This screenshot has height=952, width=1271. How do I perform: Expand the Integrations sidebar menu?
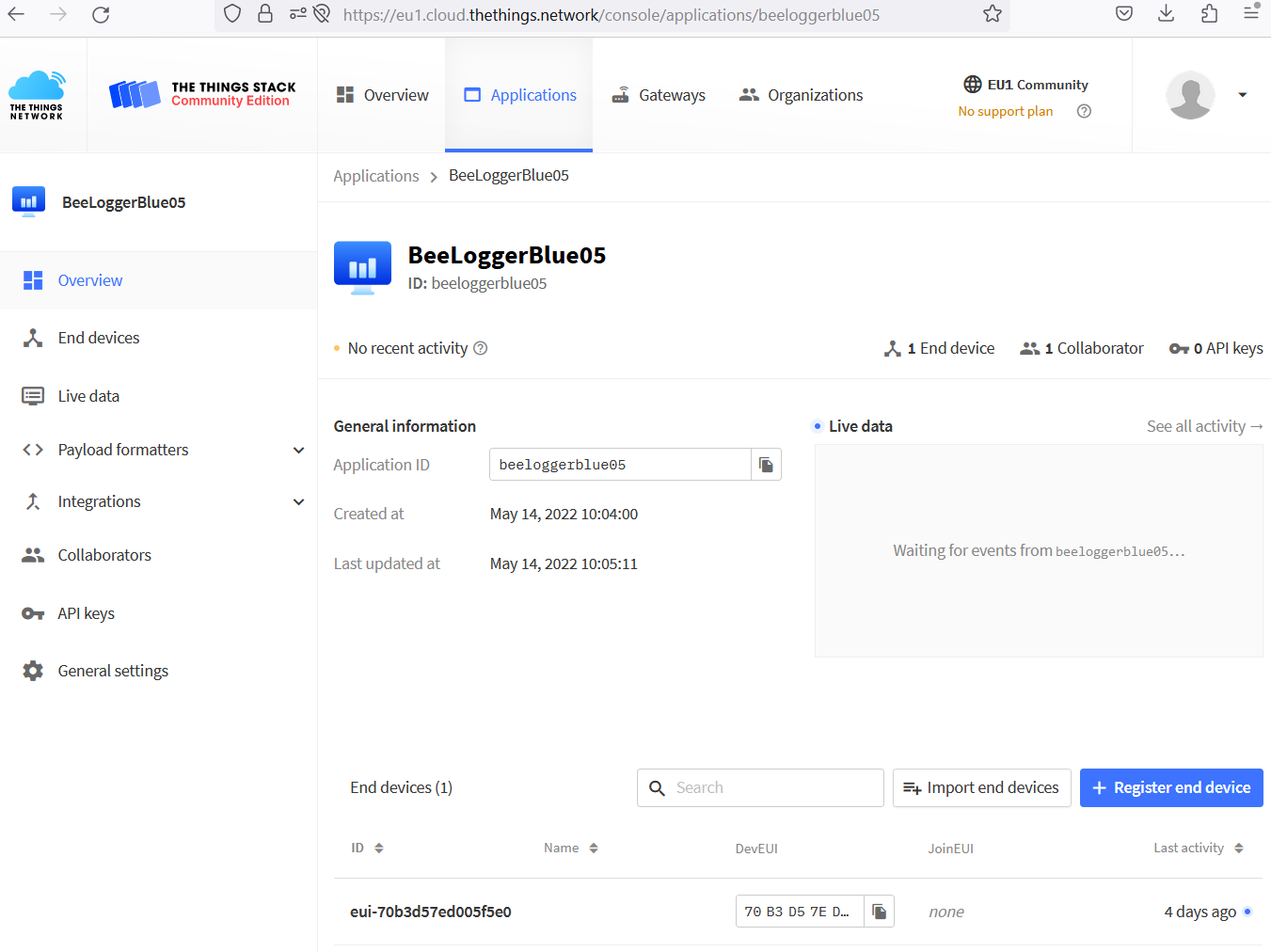pyautogui.click(x=298, y=502)
